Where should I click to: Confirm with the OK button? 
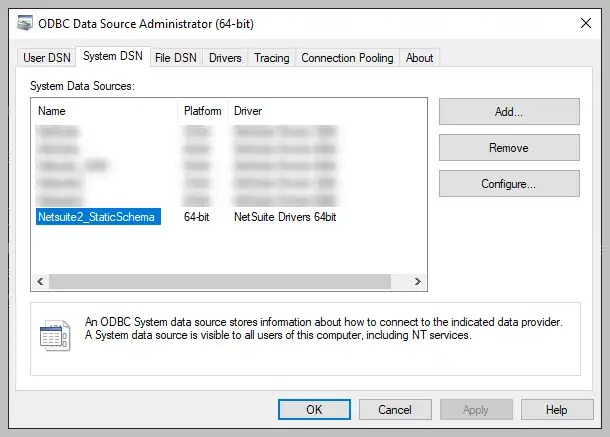click(314, 410)
